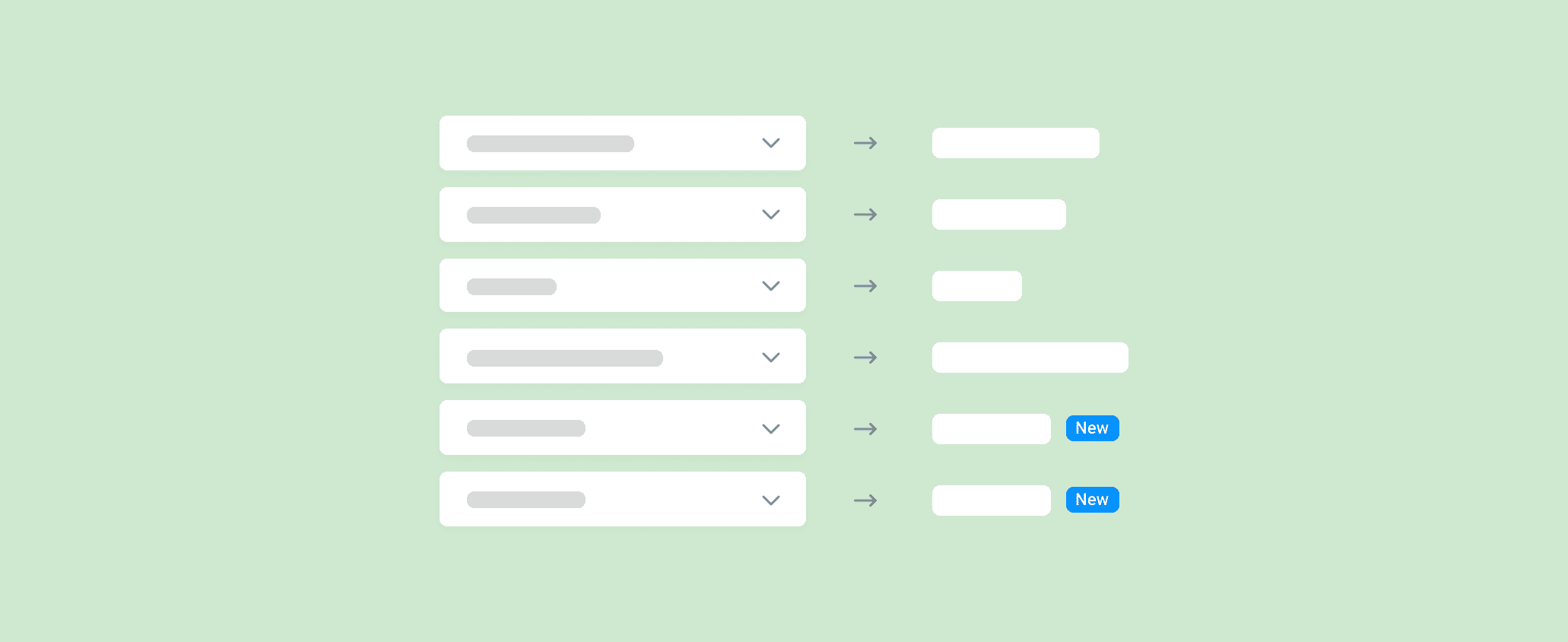Click the shortest white target field

[x=976, y=286]
